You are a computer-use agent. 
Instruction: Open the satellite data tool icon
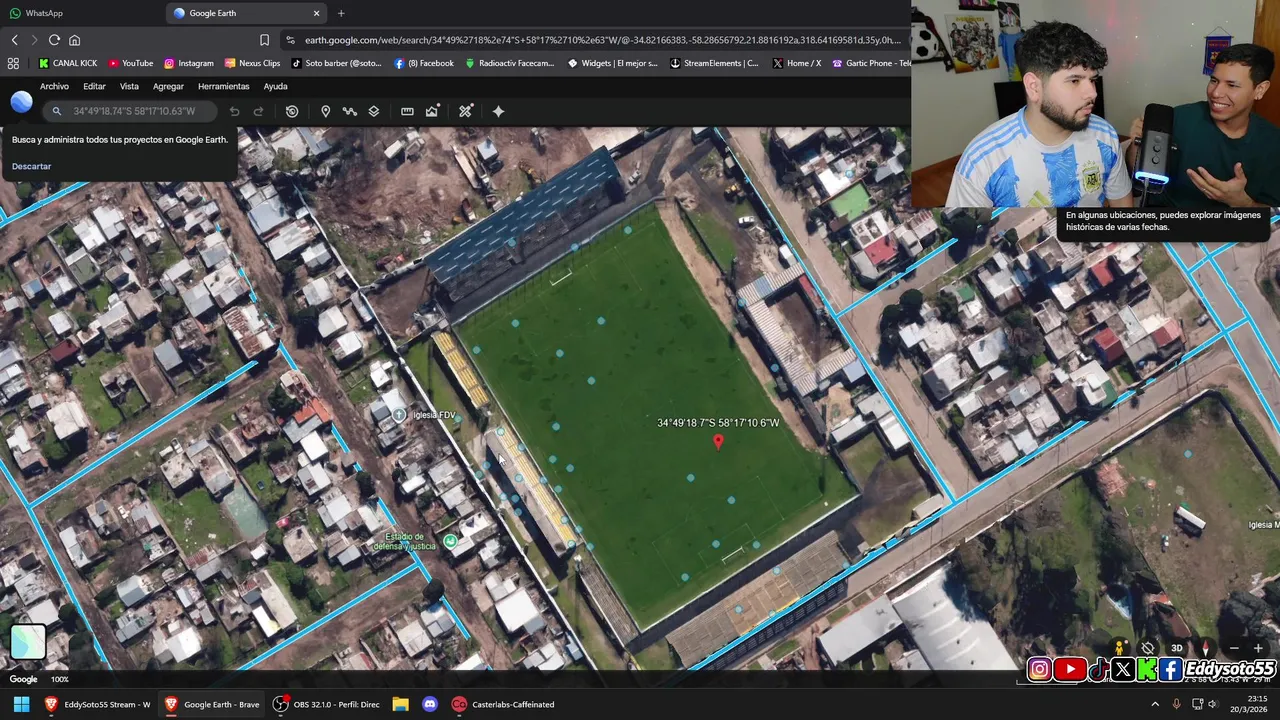465,111
